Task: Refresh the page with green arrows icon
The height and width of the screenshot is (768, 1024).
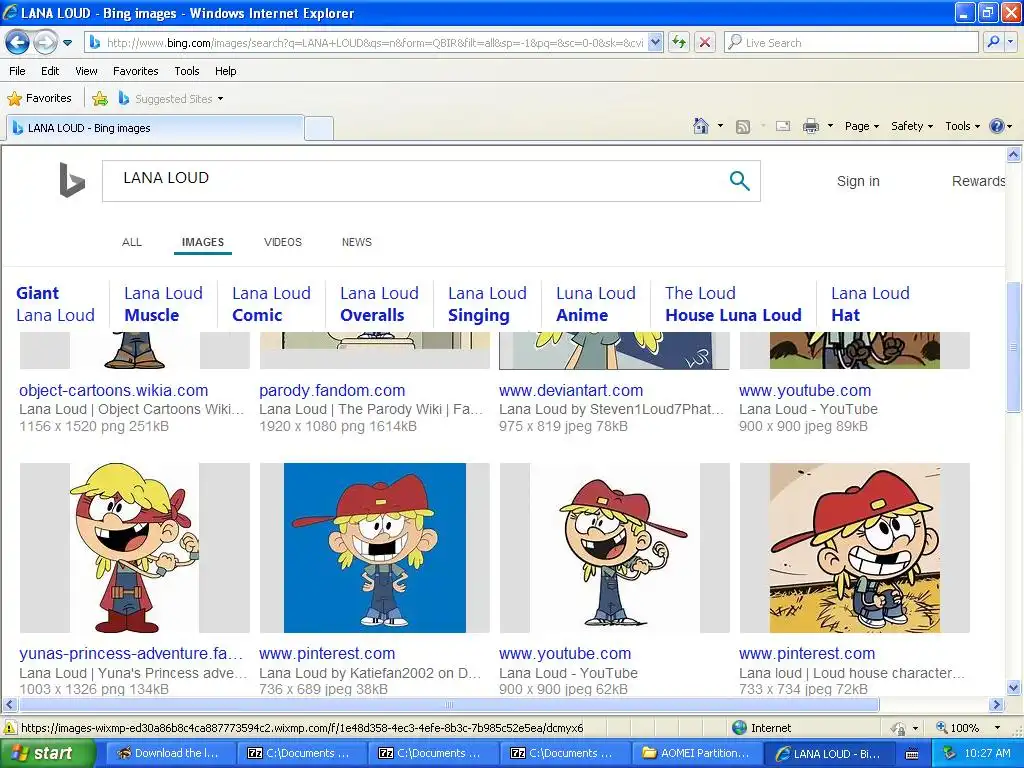Action: coord(679,43)
